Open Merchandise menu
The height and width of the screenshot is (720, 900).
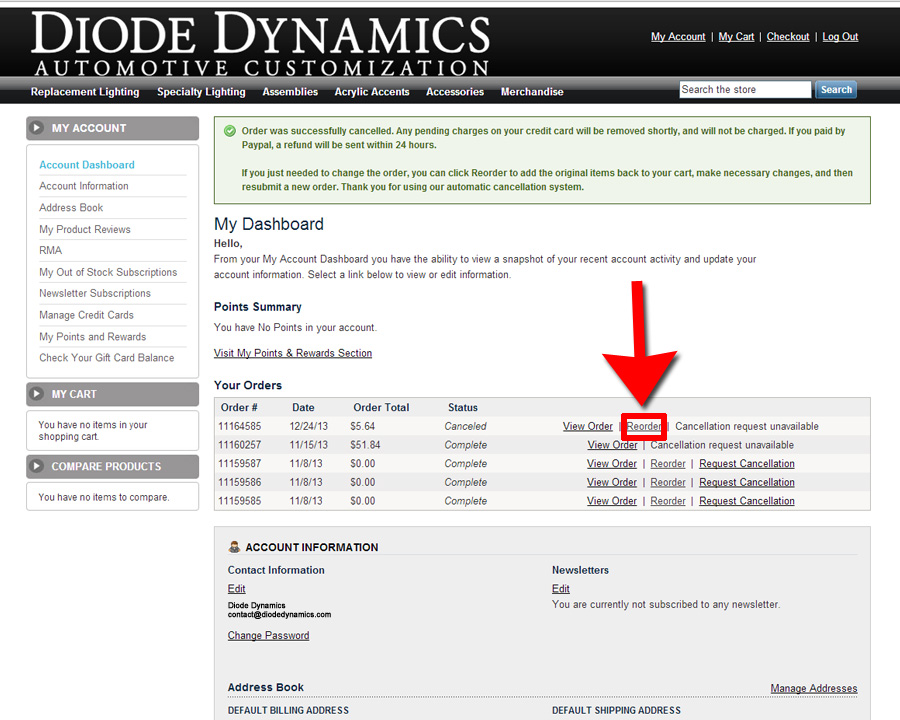point(532,92)
